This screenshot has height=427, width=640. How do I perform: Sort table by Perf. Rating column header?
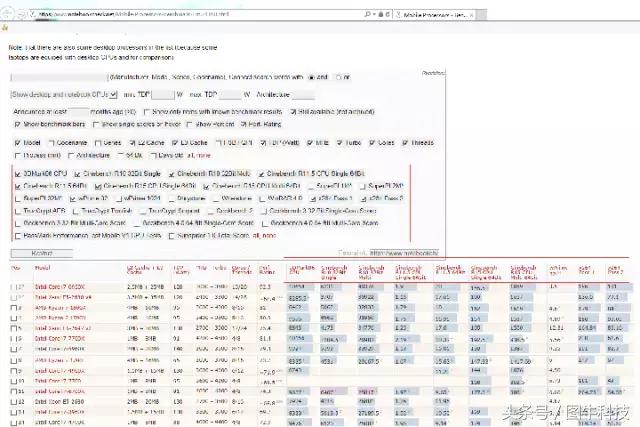point(267,270)
